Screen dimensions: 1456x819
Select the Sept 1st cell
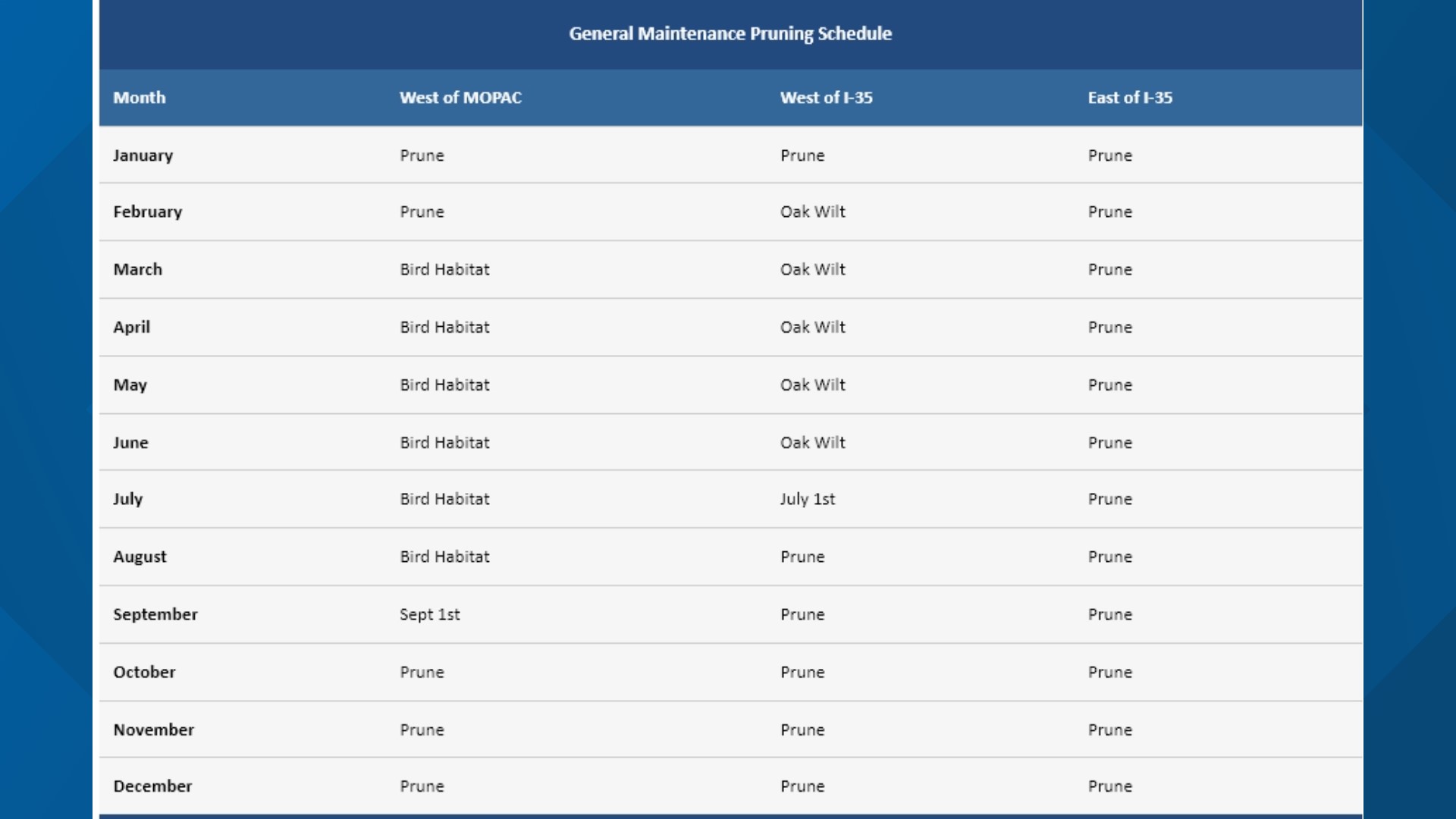pos(429,614)
